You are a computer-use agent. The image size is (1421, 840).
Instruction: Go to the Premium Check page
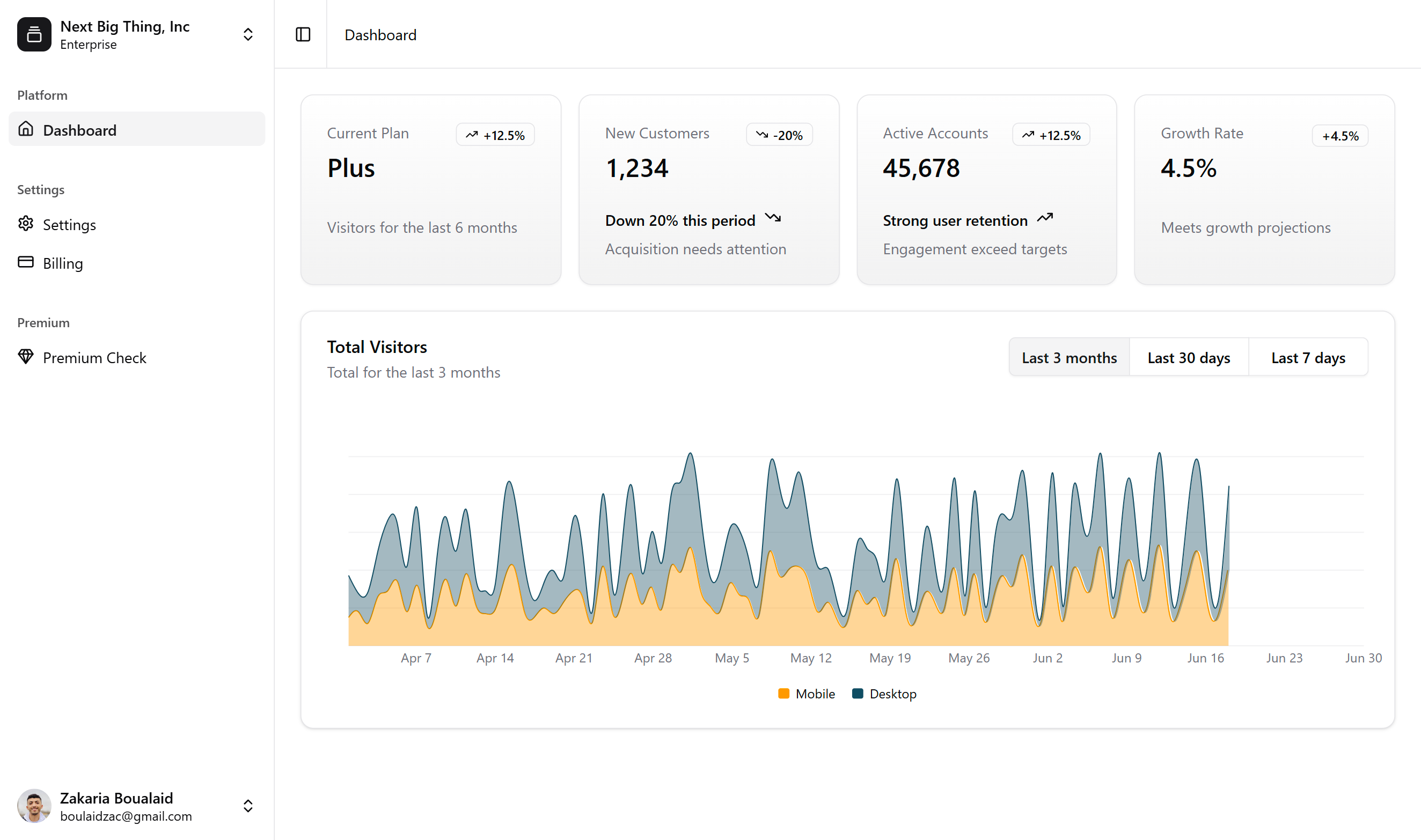[94, 358]
